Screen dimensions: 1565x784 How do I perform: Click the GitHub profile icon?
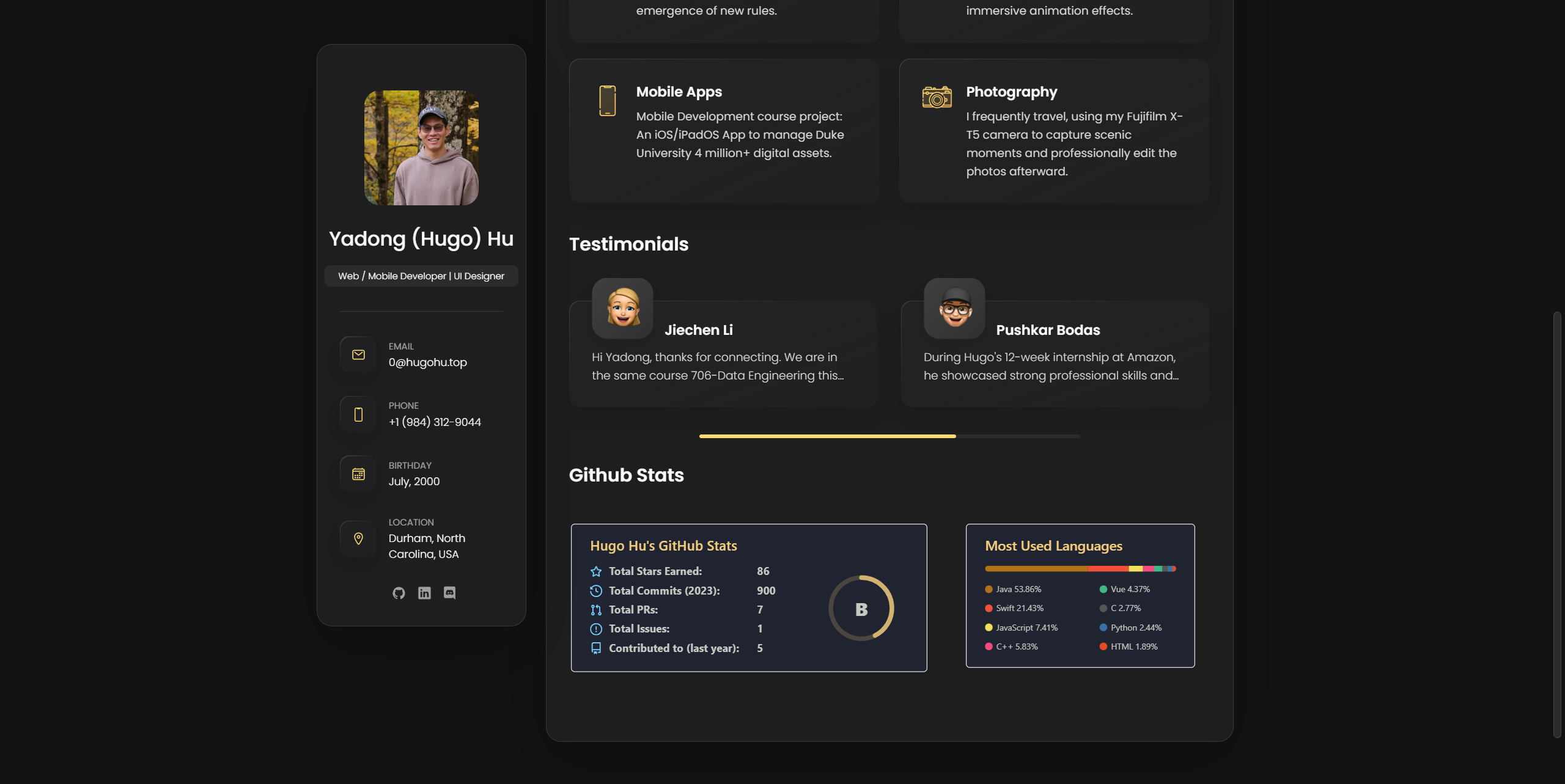click(398, 592)
